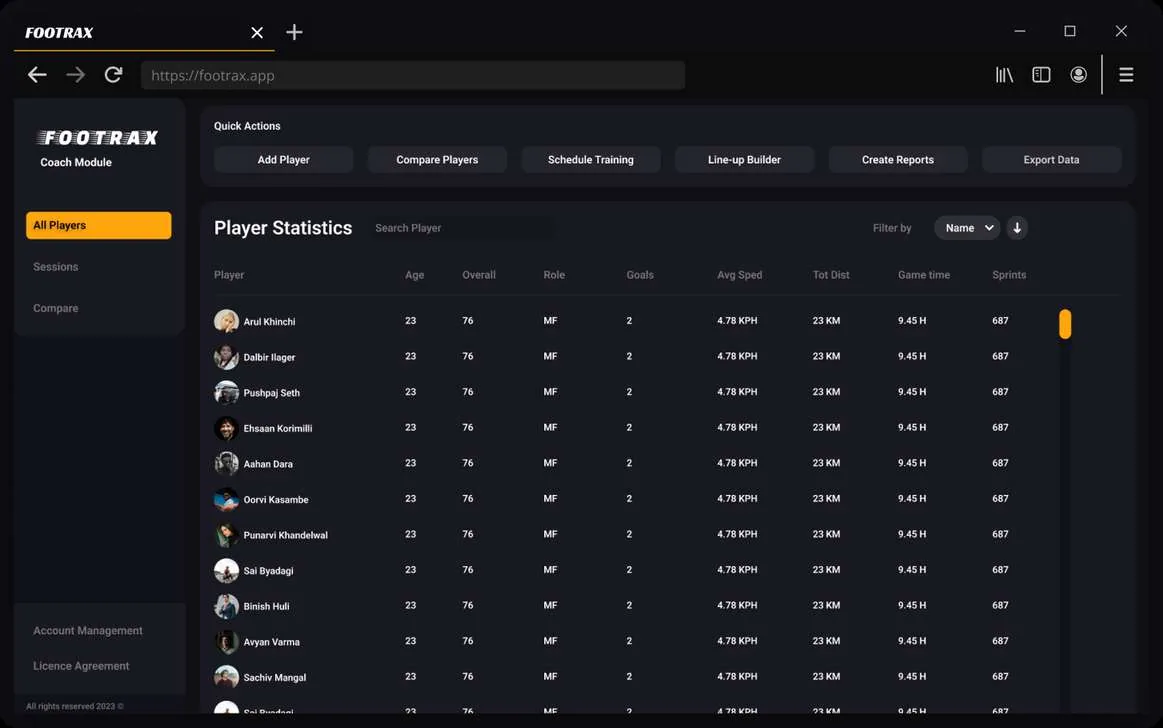1163x728 pixels.
Task: Go back with the browser back arrow
Action: [x=37, y=75]
